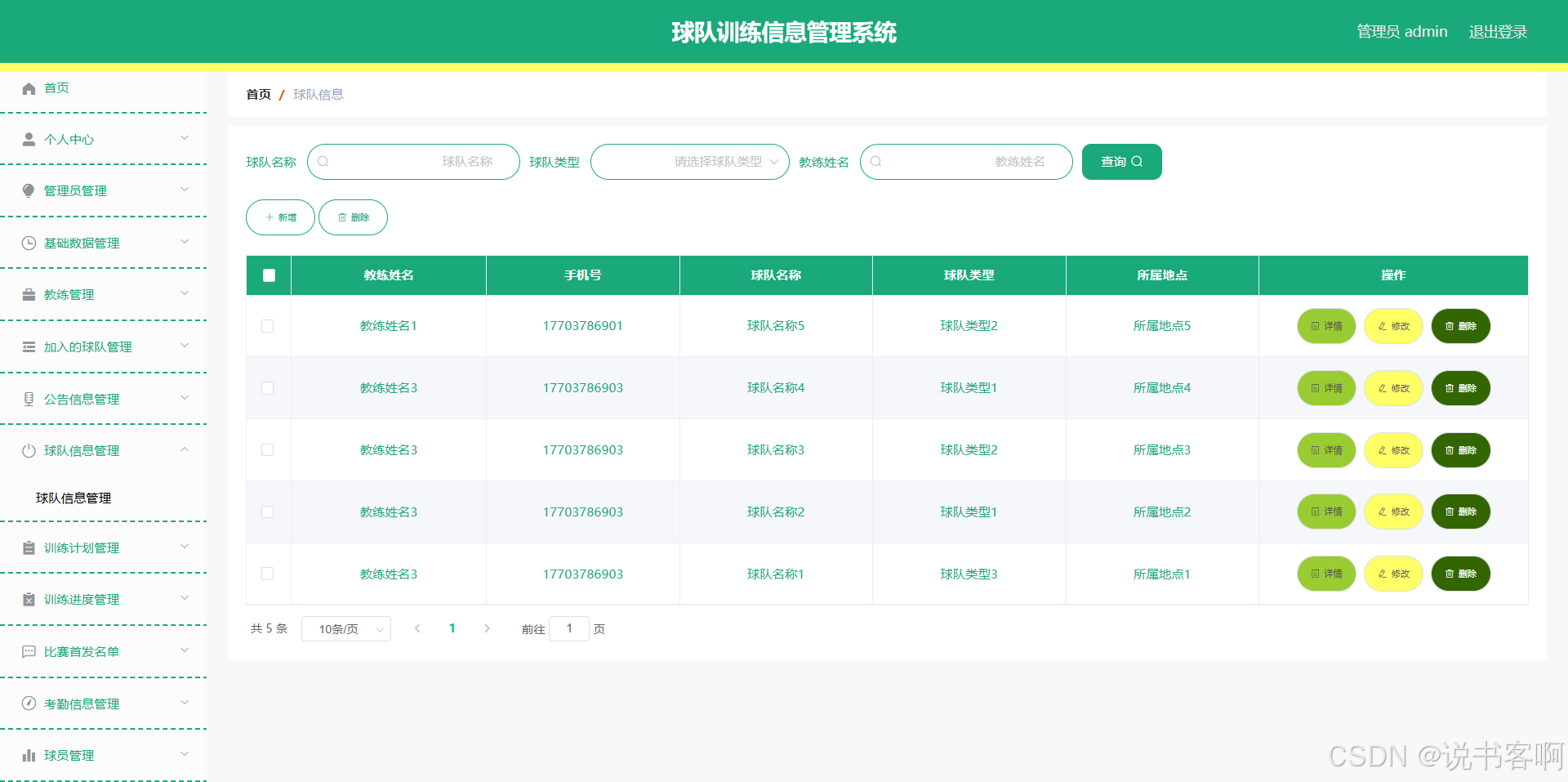
Task: Expand 教练管理 sidebar menu
Action: (185, 293)
